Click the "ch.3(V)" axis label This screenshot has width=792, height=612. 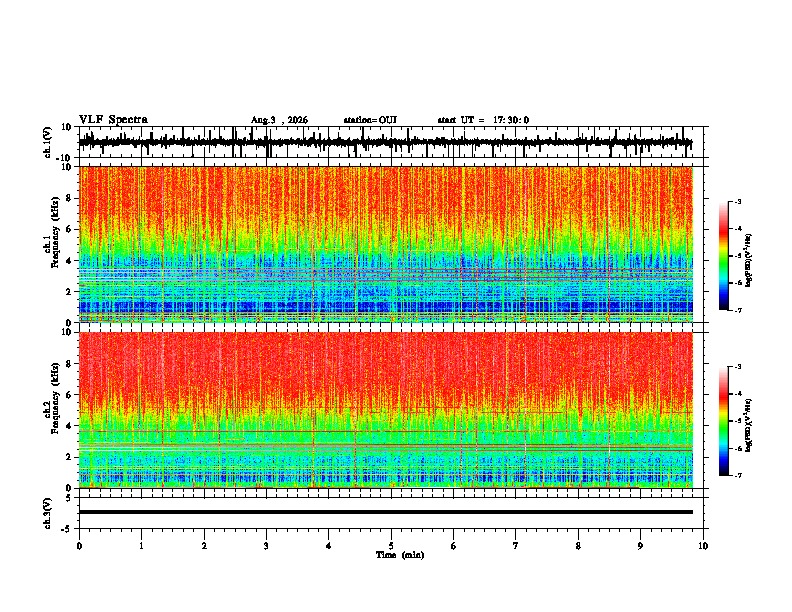tap(47, 513)
